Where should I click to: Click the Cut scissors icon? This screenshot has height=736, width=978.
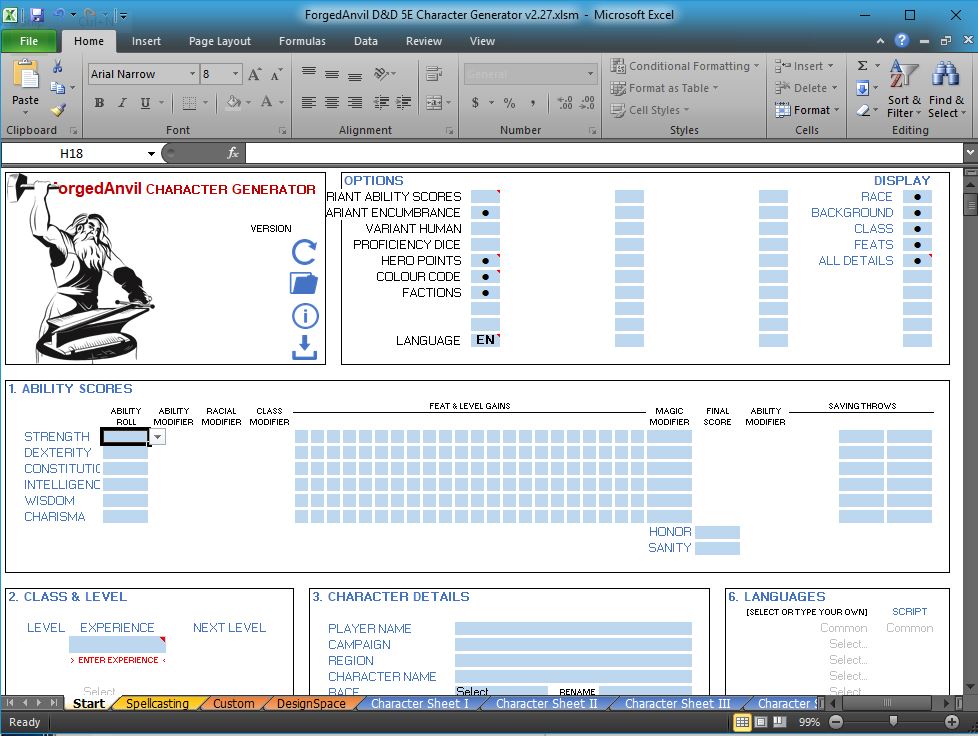click(x=58, y=67)
